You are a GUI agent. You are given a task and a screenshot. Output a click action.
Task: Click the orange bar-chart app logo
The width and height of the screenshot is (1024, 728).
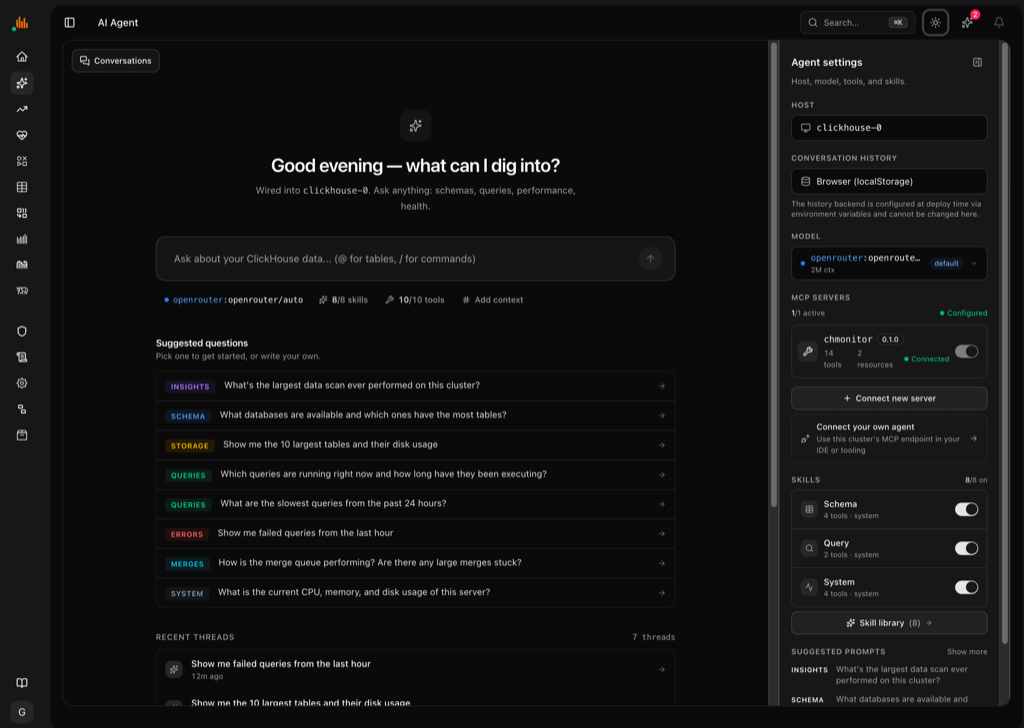coord(22,24)
